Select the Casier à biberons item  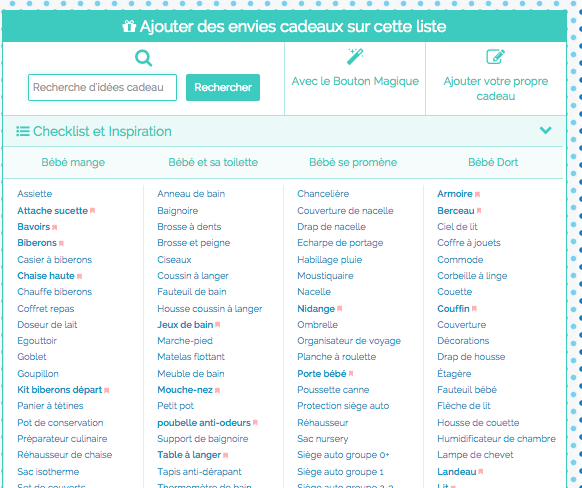pyautogui.click(x=55, y=260)
